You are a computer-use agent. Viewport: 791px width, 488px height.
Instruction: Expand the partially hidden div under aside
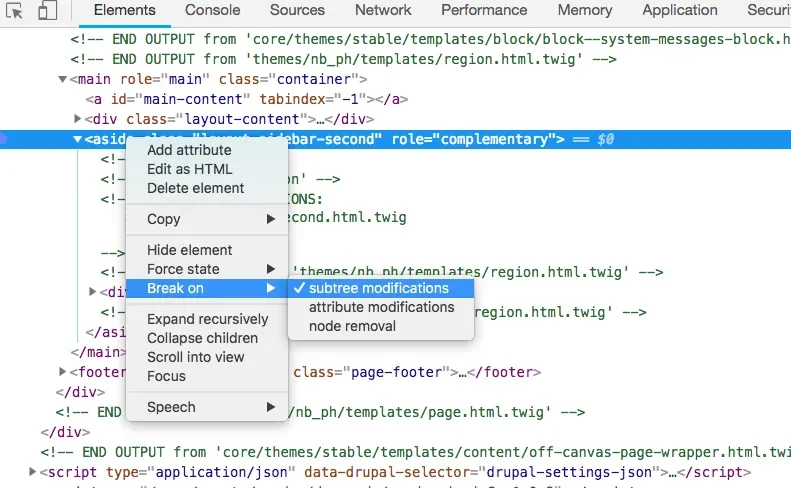[x=92, y=291]
